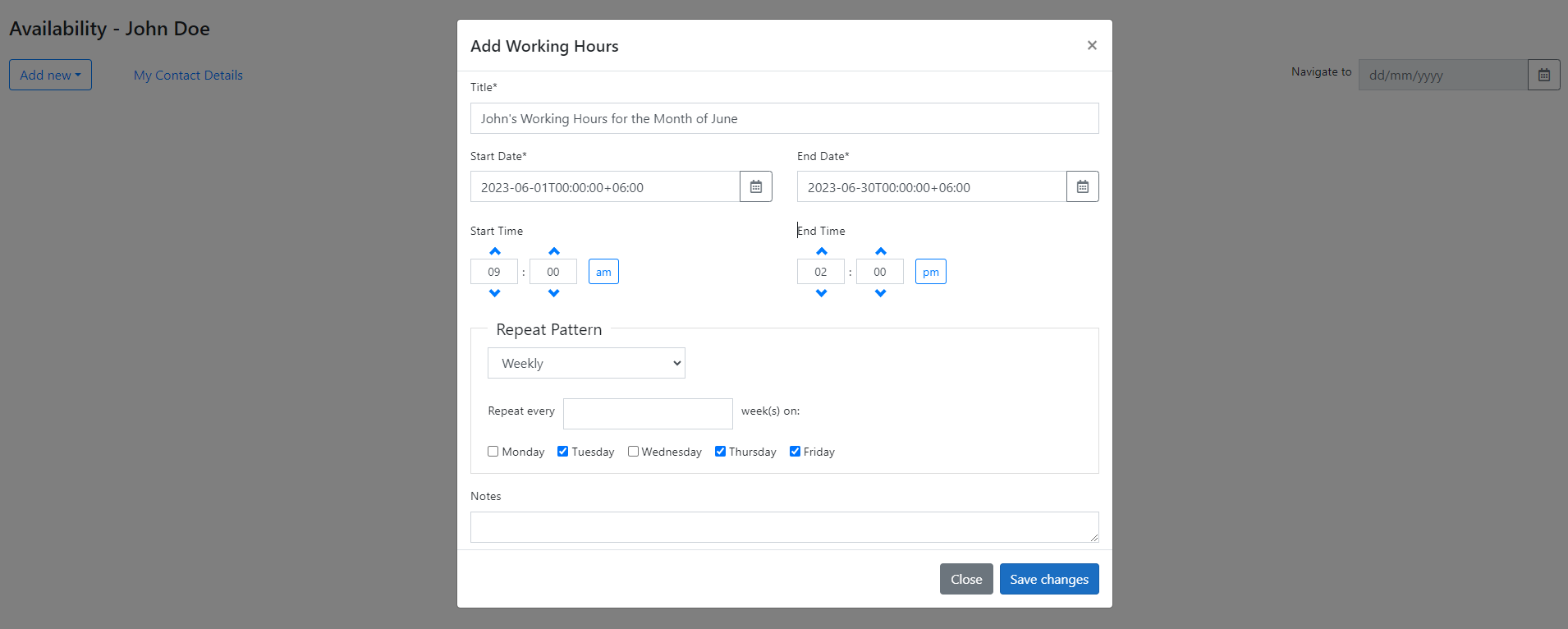Click the End Time minutes field 00
This screenshot has width=1568, height=629.
tap(880, 272)
